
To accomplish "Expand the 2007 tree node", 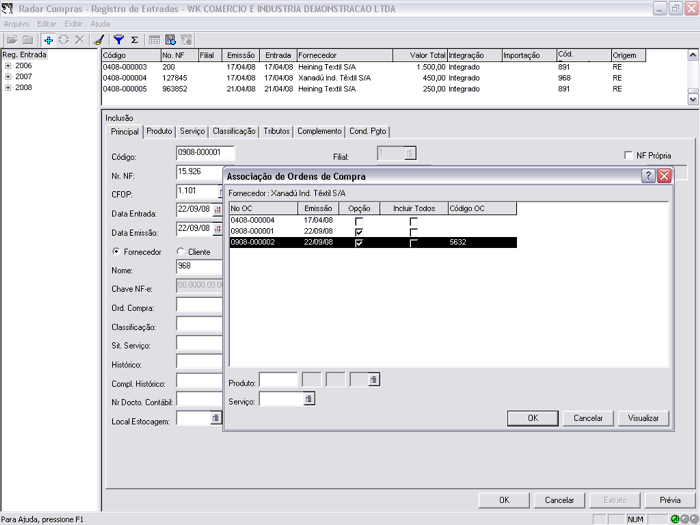I will click(8, 76).
